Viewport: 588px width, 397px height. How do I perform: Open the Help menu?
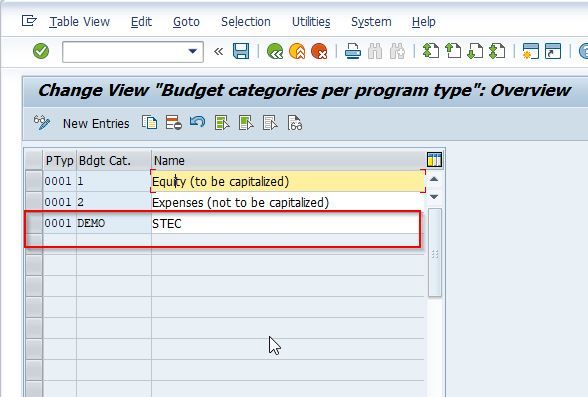point(423,22)
